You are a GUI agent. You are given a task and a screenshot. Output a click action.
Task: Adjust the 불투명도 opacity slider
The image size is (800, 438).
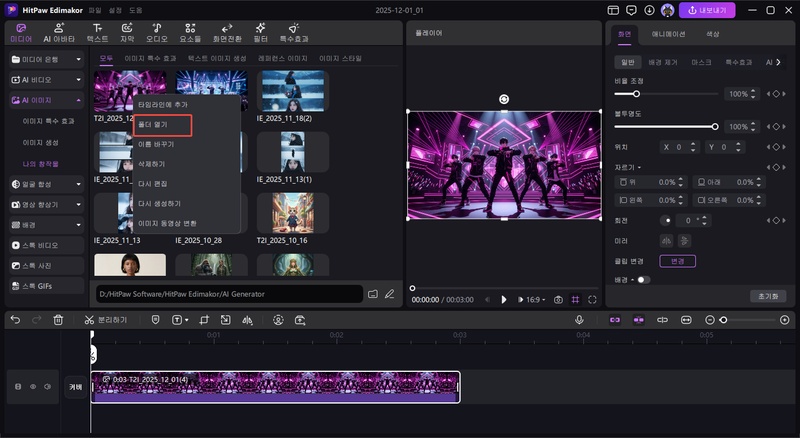pos(714,127)
